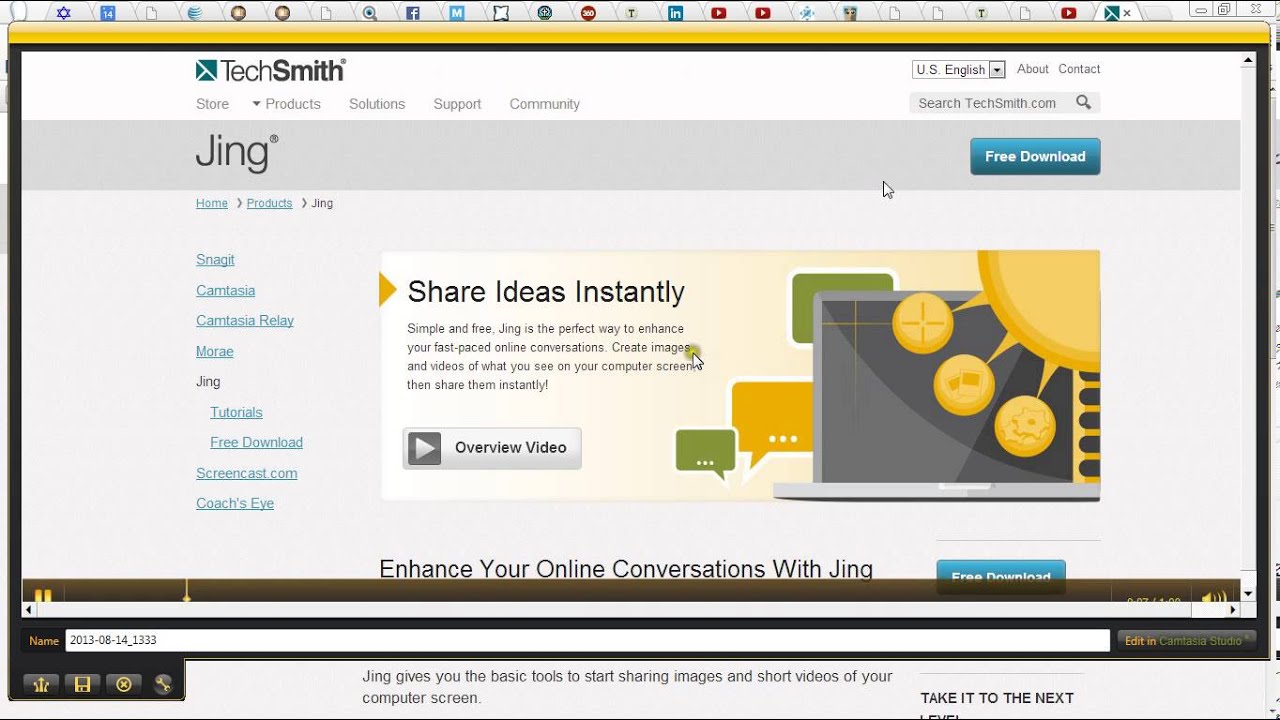Click the Jing page title logo
This screenshot has height=720, width=1280.
(237, 154)
